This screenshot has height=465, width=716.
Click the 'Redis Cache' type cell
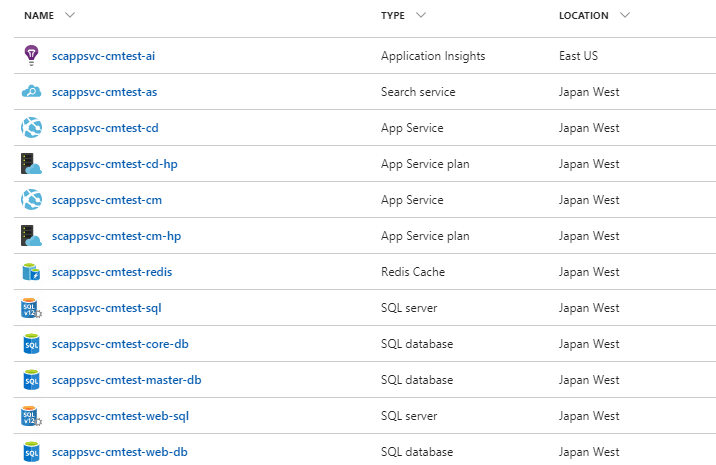pyautogui.click(x=413, y=272)
